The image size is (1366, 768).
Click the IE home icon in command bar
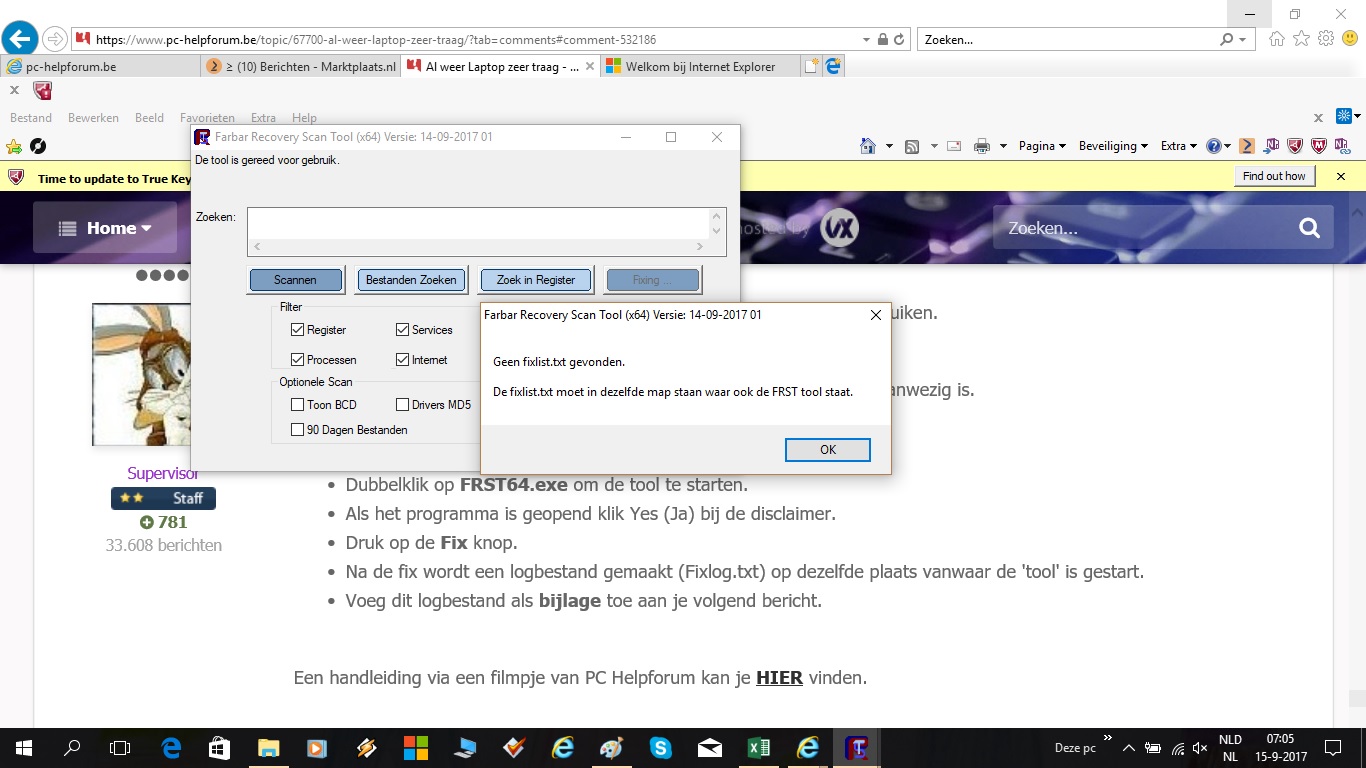(868, 146)
